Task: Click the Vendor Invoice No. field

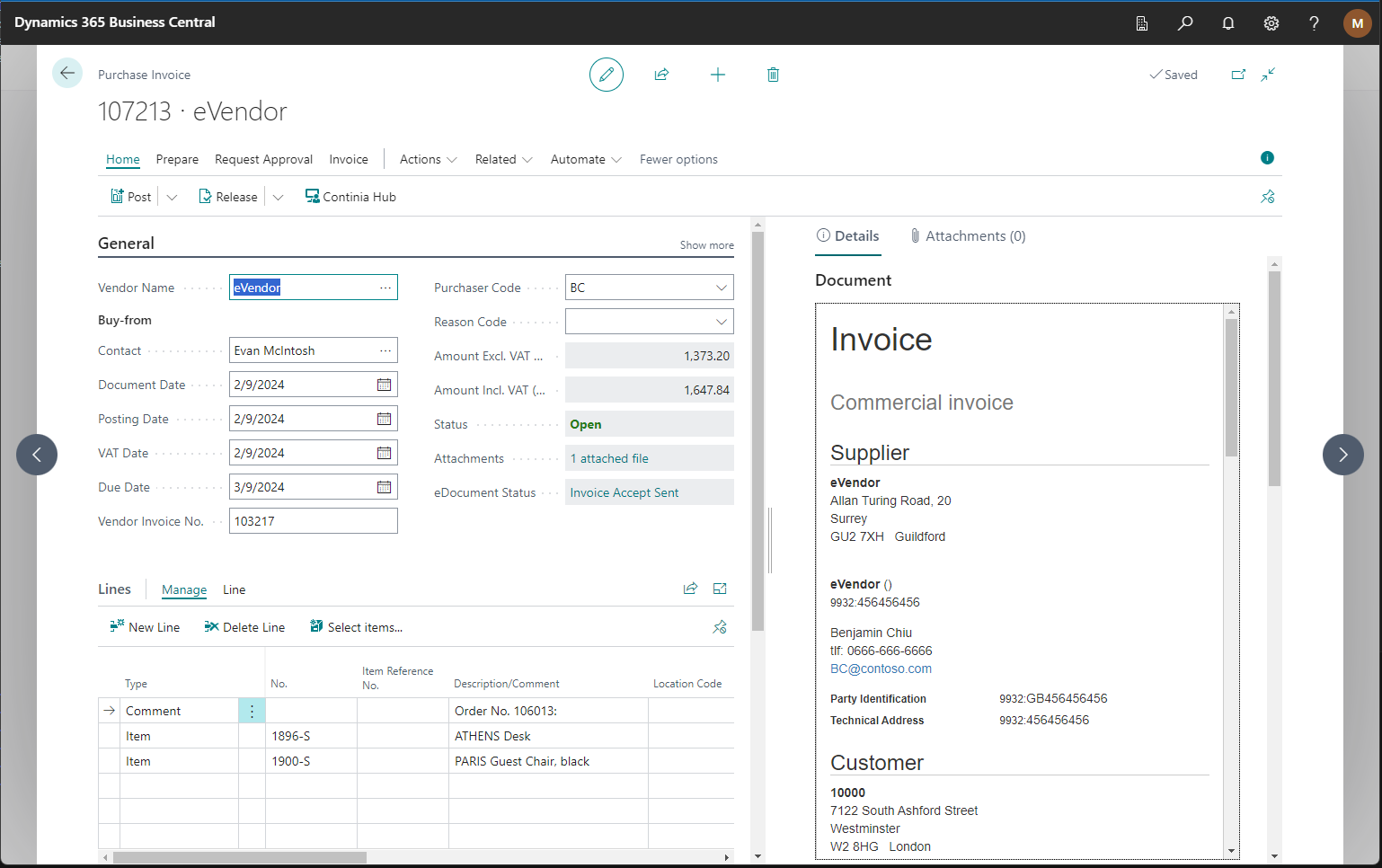Action: pyautogui.click(x=313, y=521)
